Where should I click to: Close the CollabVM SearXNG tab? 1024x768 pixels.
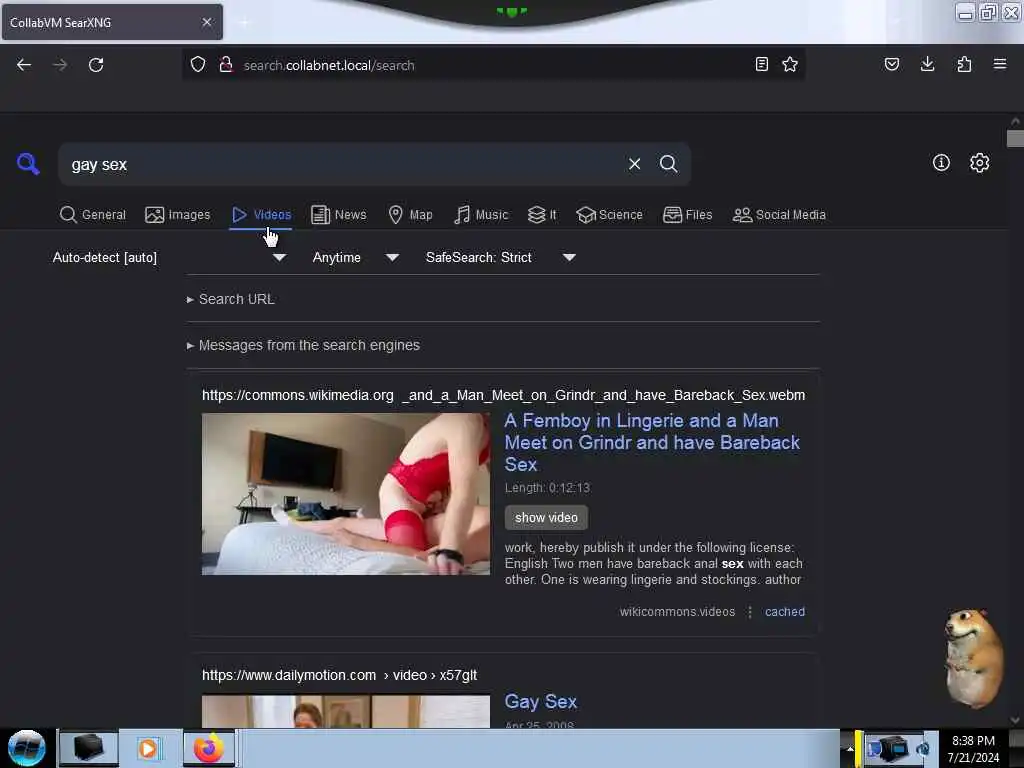click(x=206, y=22)
